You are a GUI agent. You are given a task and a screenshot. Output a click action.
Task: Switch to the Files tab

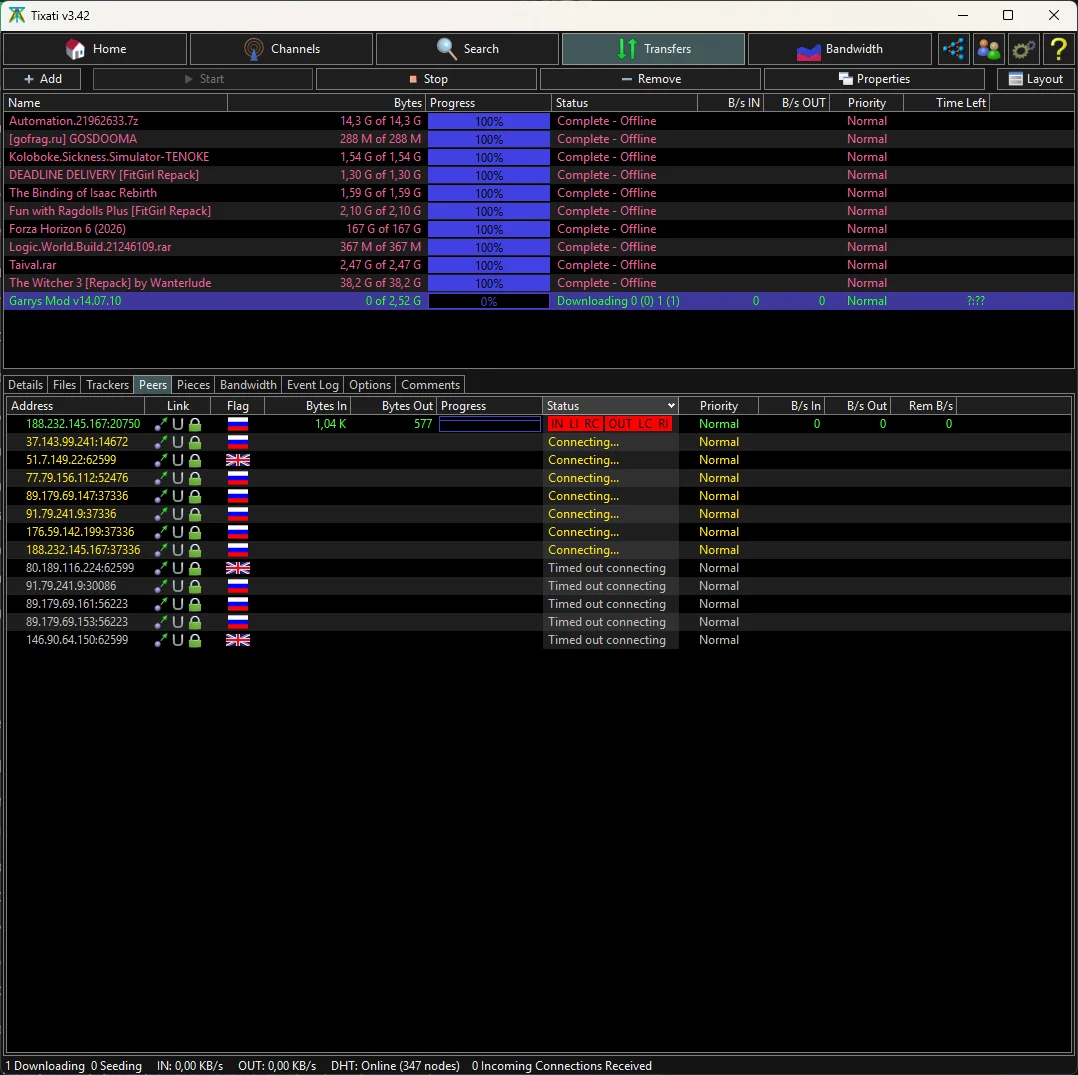64,385
